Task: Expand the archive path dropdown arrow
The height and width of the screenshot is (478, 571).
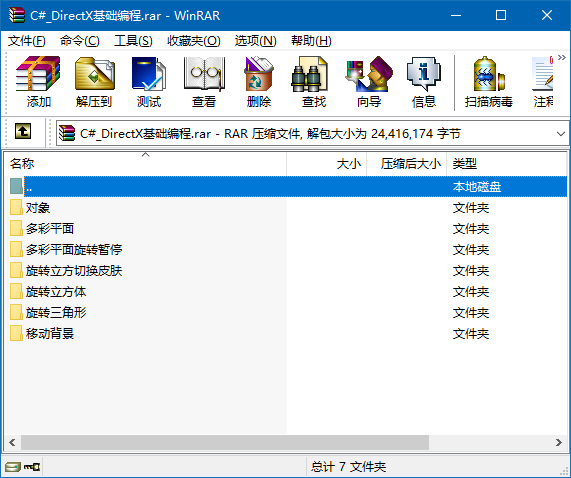Action: pos(561,134)
